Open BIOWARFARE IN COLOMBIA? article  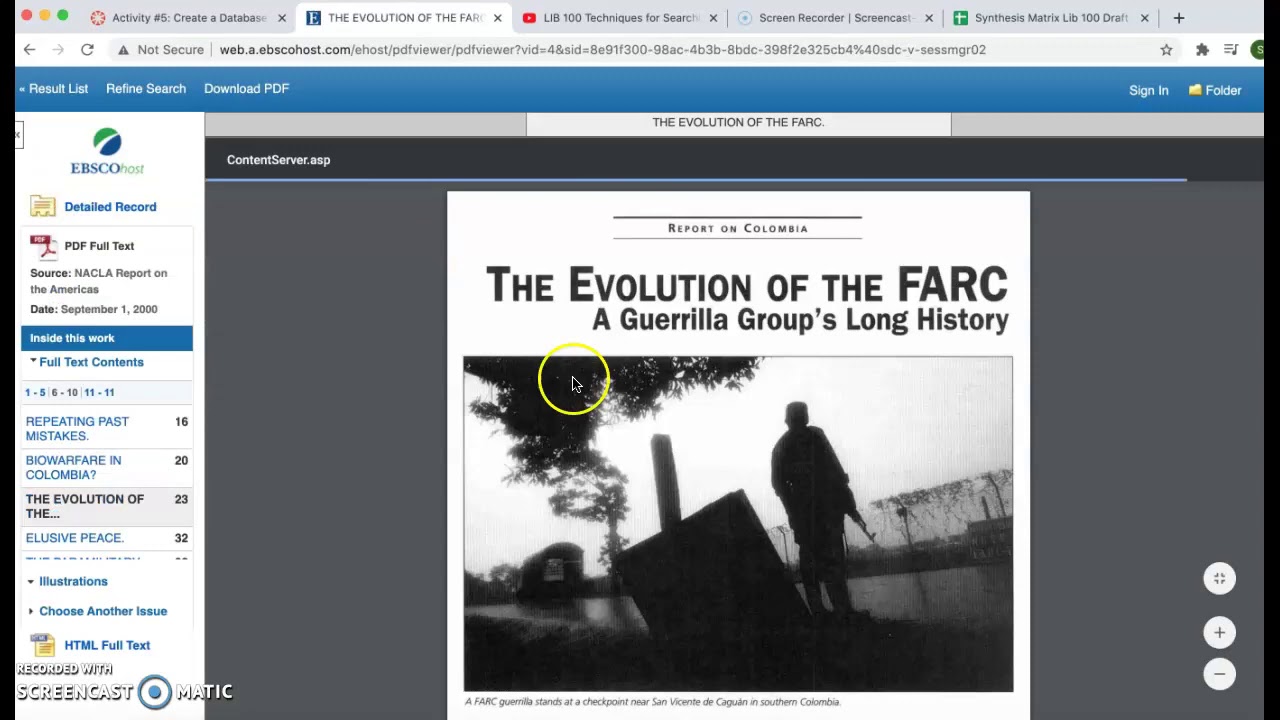pos(74,468)
